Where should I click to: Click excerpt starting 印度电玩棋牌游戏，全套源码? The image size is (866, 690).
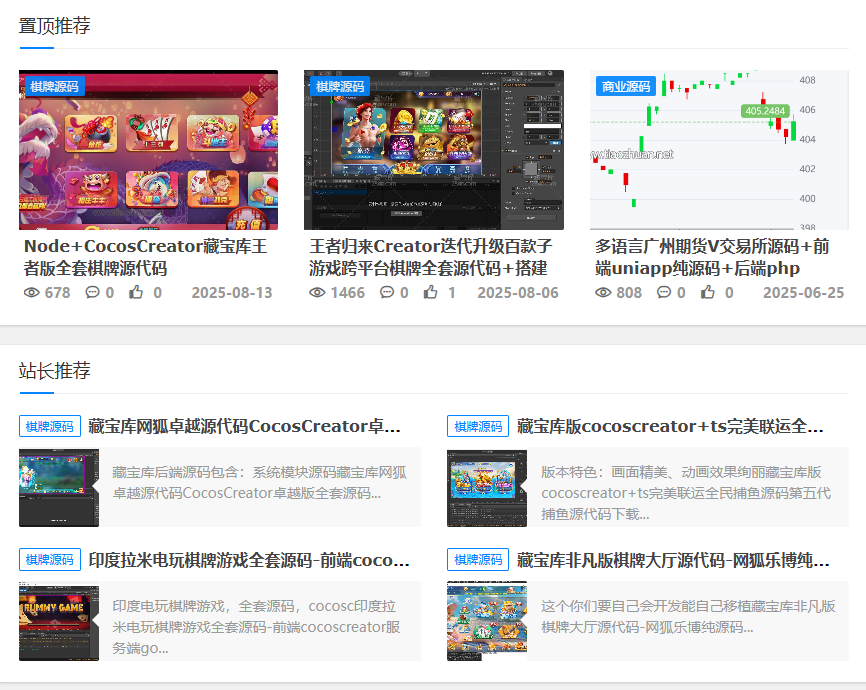coord(256,627)
